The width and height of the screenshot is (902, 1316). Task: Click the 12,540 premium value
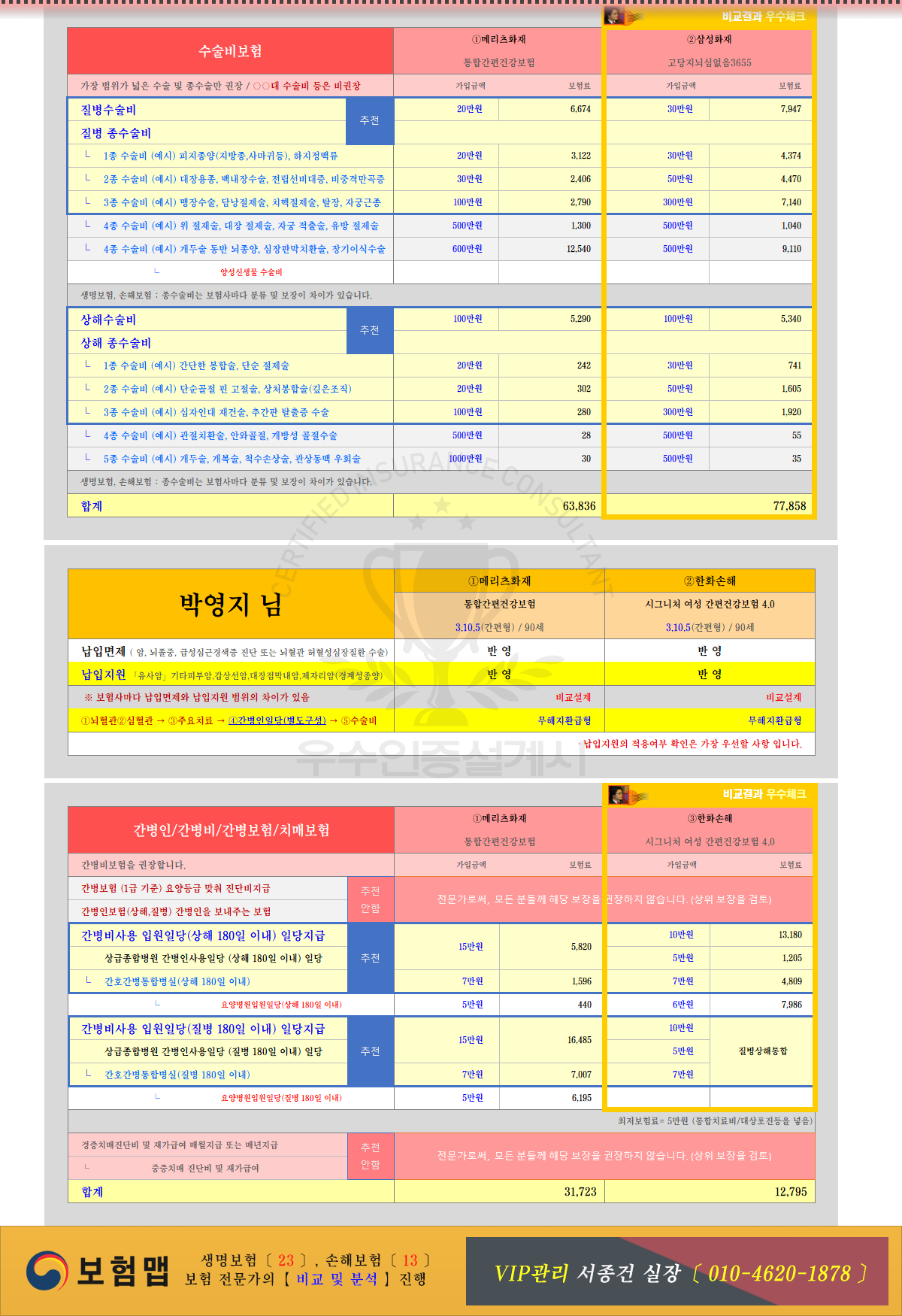click(579, 249)
